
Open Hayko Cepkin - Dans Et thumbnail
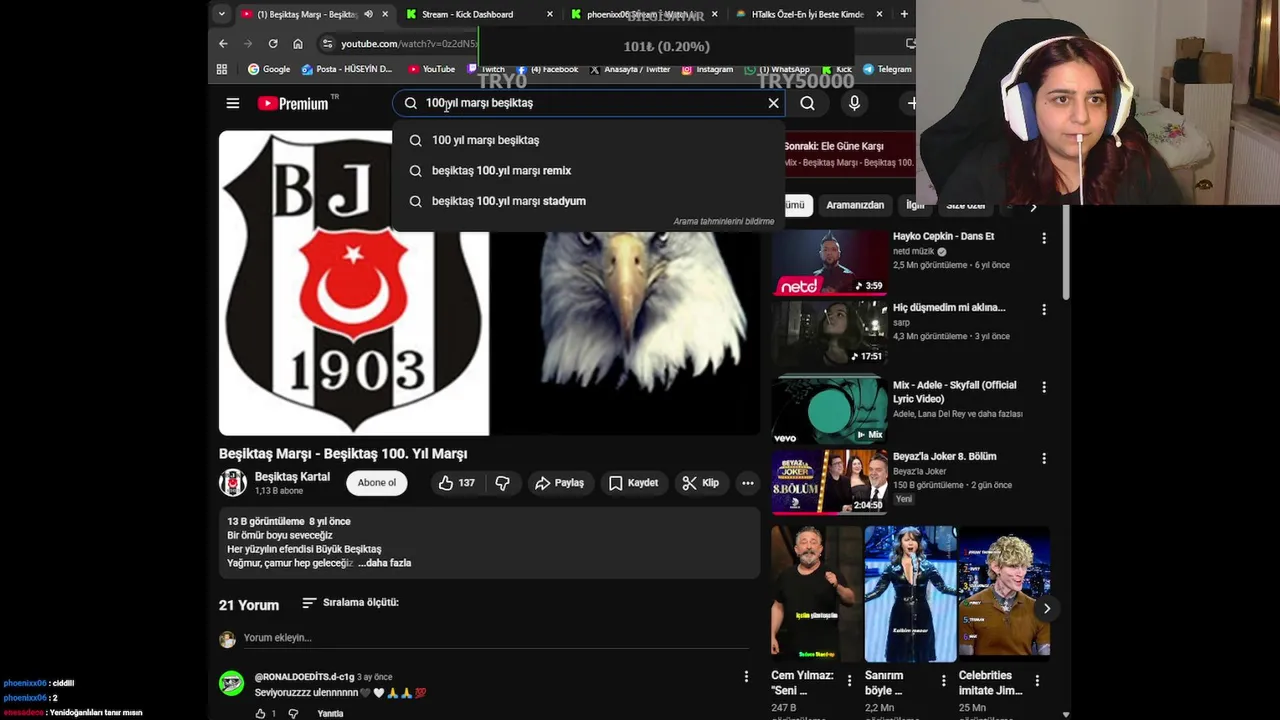tap(829, 263)
